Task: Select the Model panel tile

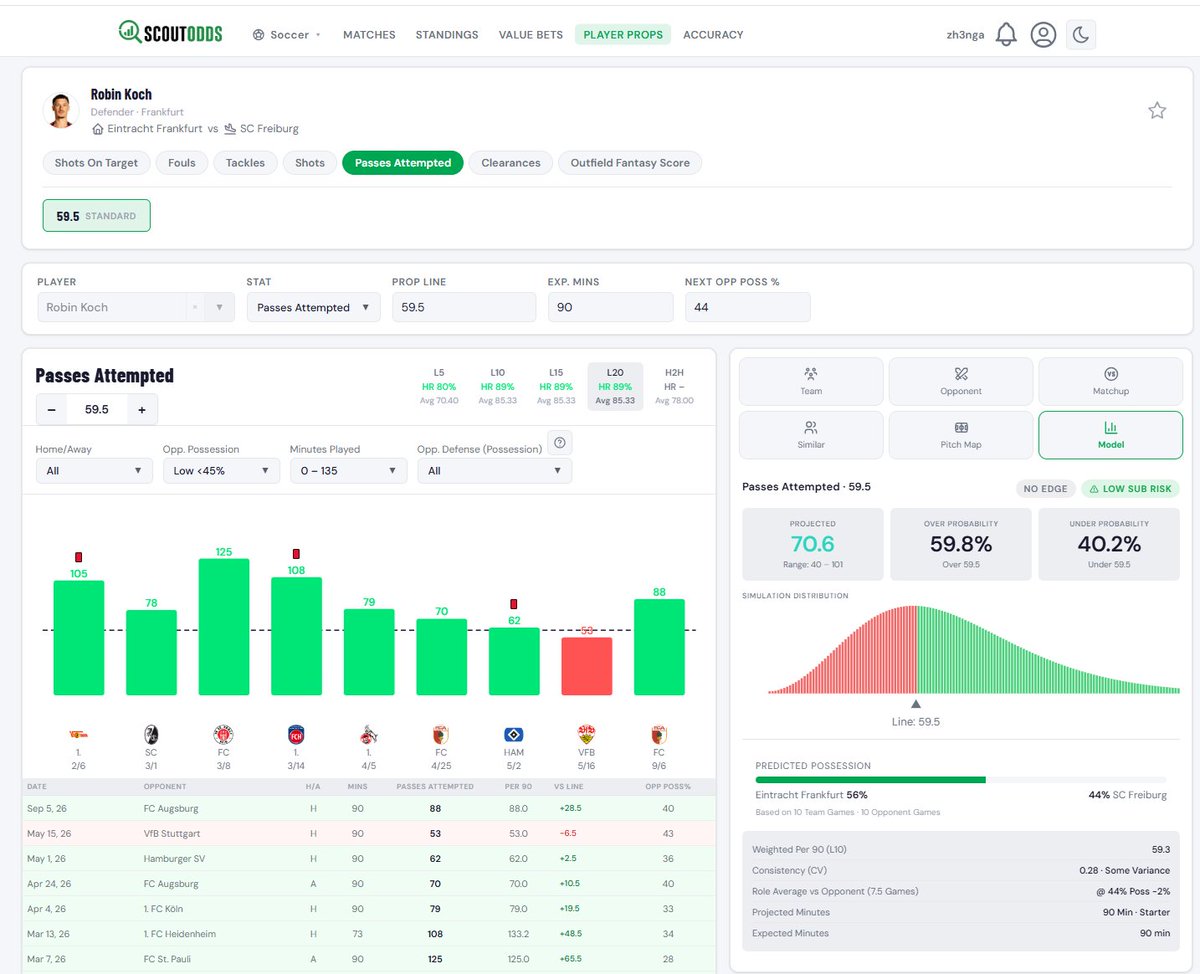Action: point(1111,435)
